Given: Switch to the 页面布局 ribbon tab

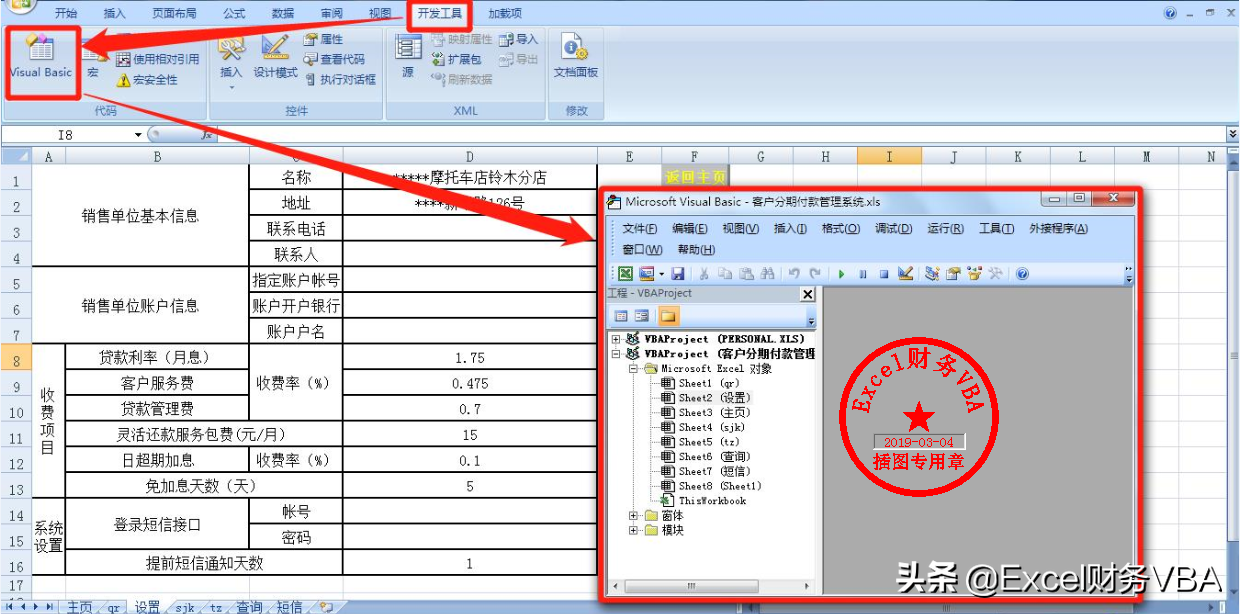Looking at the screenshot, I should [174, 13].
